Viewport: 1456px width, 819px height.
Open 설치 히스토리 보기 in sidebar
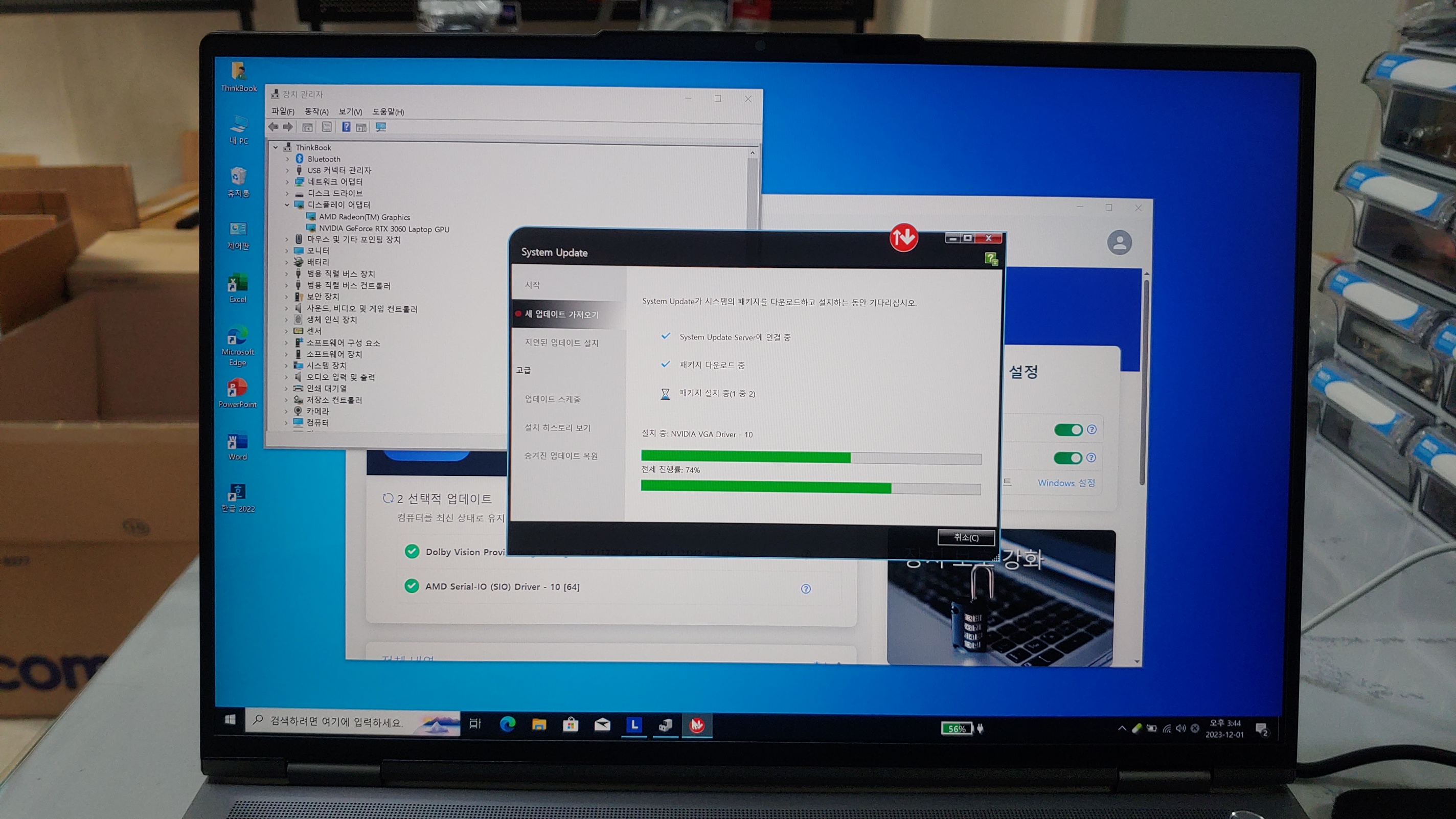point(557,428)
